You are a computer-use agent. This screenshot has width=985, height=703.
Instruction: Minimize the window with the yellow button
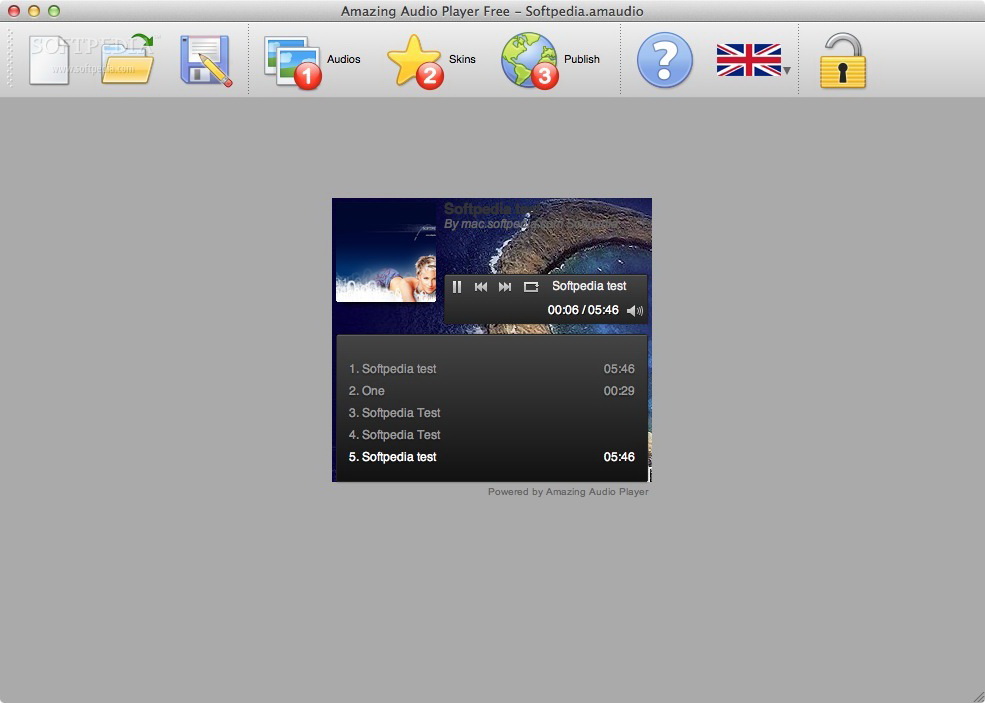point(34,11)
